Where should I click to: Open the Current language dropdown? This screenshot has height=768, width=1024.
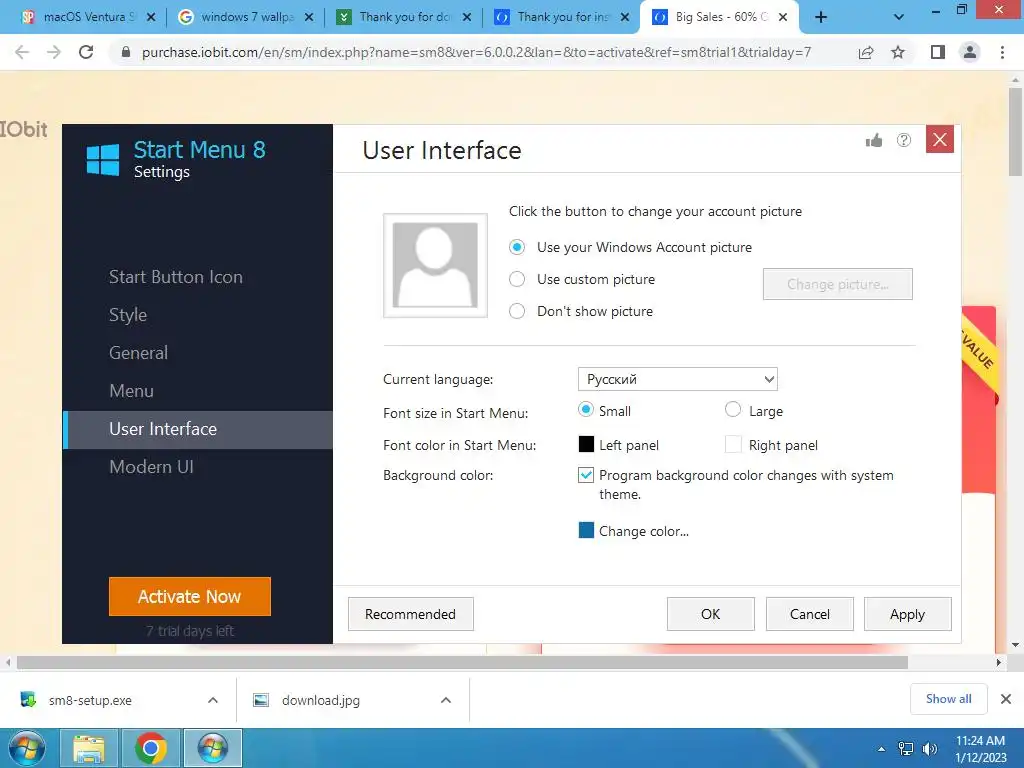click(x=677, y=379)
